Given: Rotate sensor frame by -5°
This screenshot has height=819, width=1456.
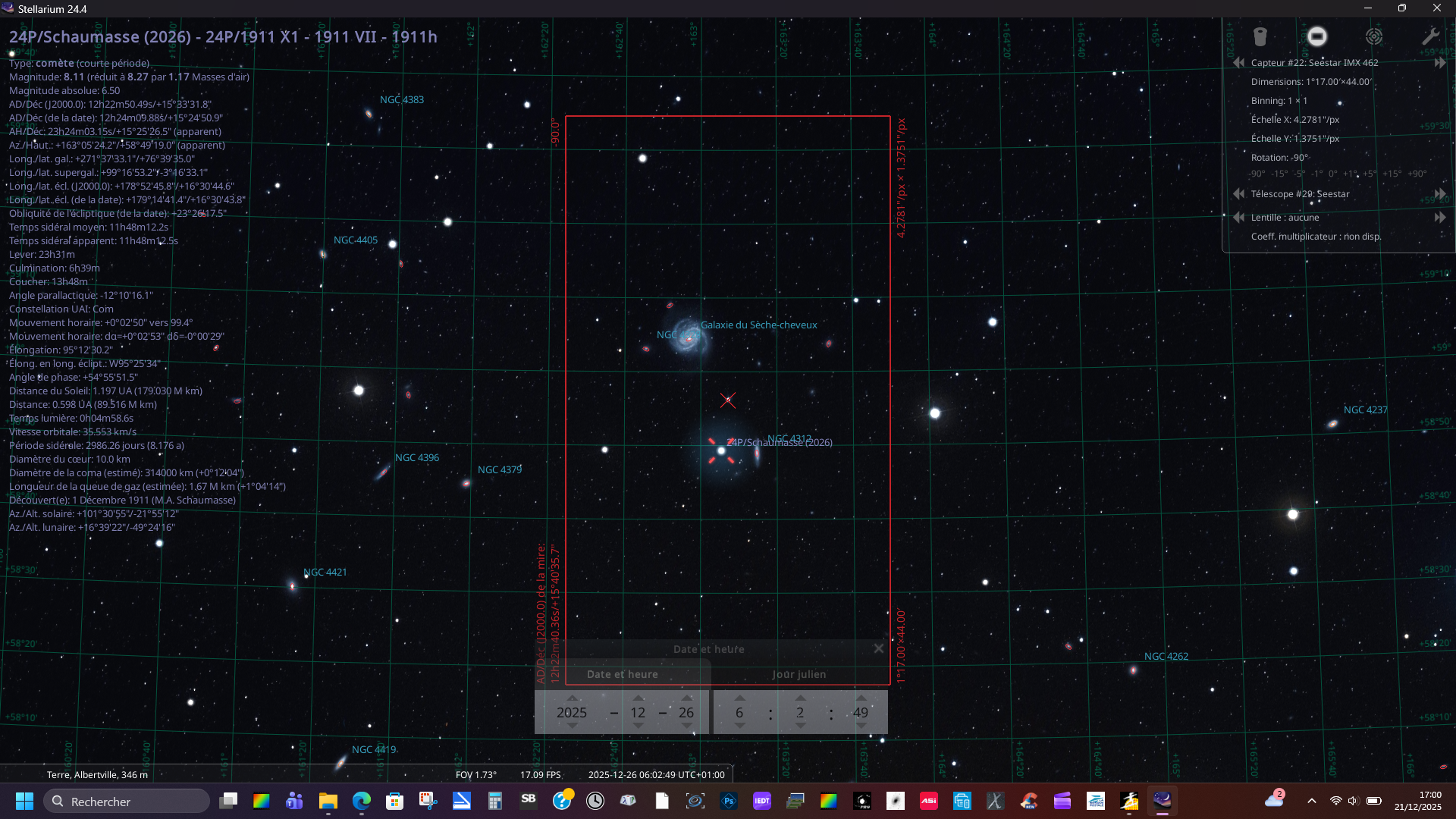Looking at the screenshot, I should tap(1300, 174).
